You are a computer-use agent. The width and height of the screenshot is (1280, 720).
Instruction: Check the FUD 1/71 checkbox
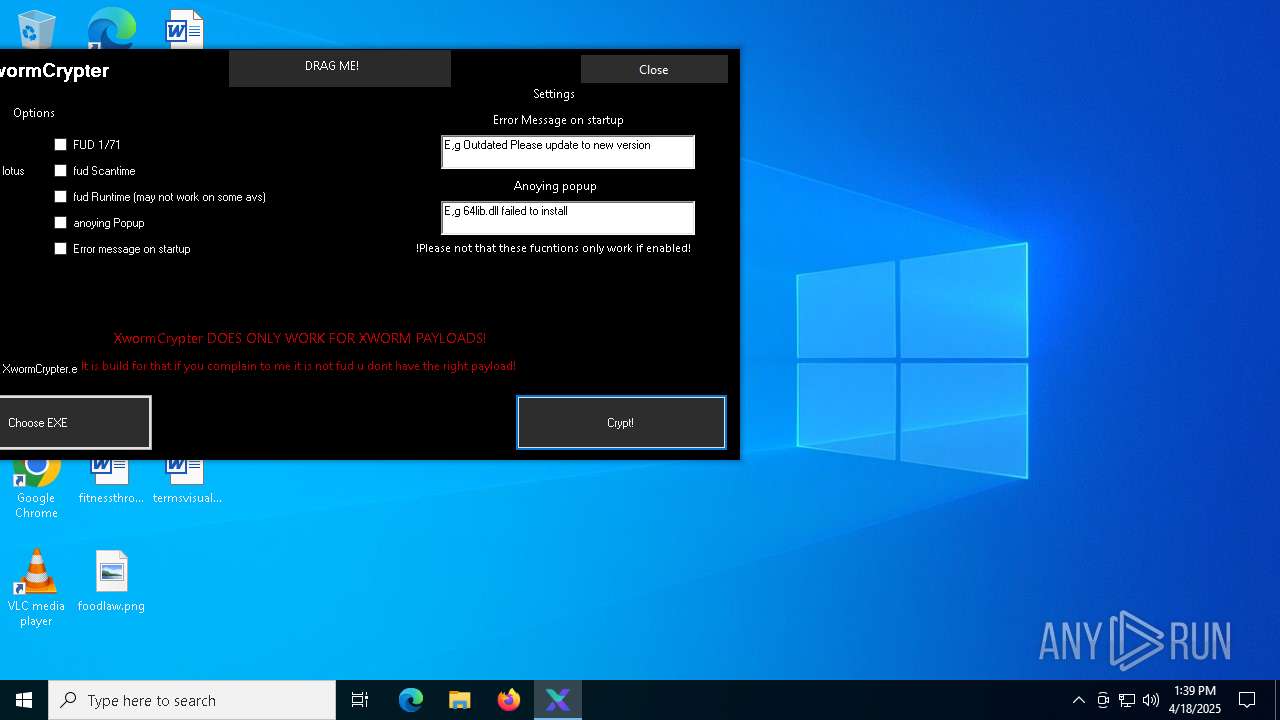coord(60,145)
